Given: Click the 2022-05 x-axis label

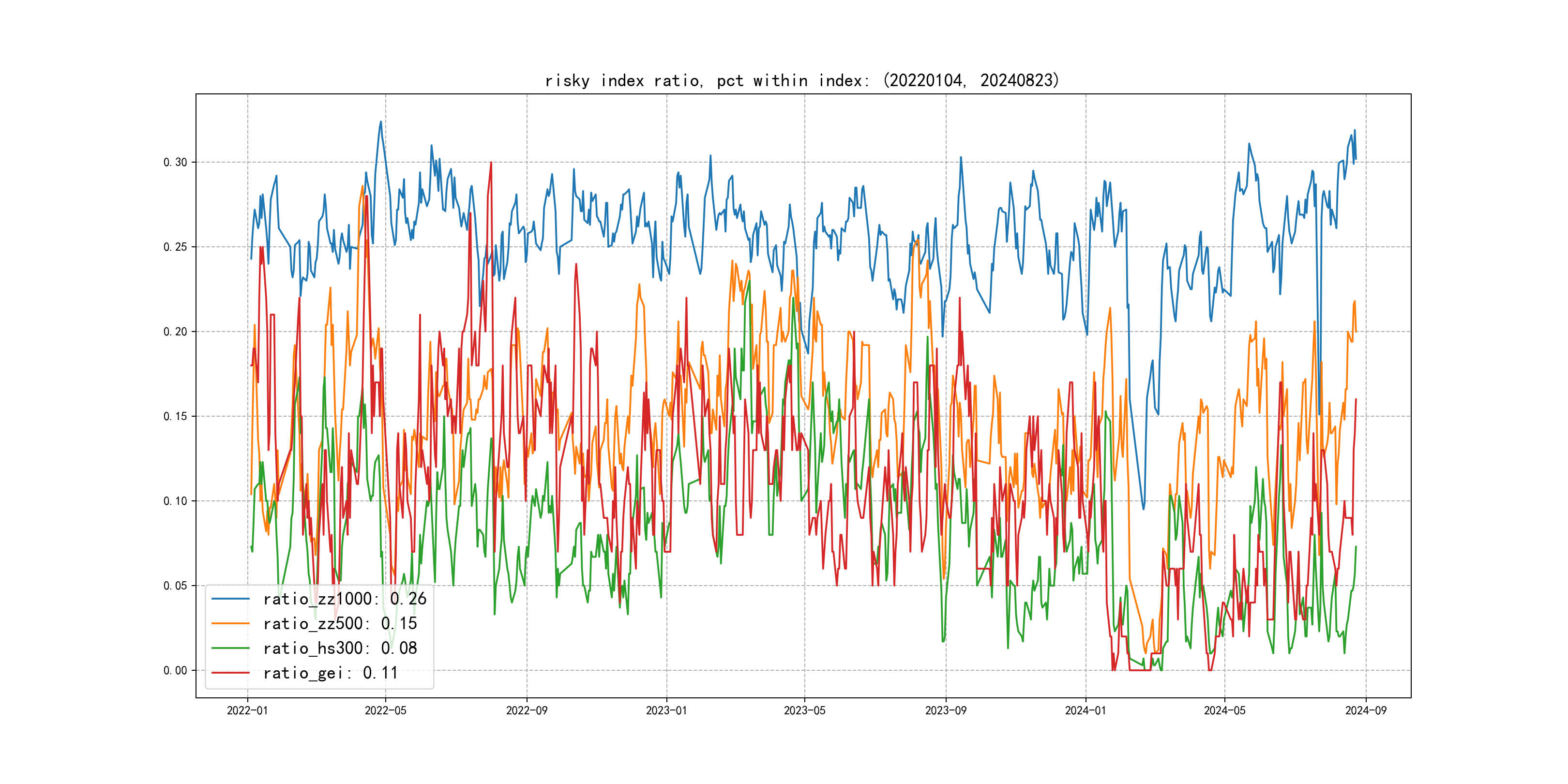Looking at the screenshot, I should pyautogui.click(x=385, y=711).
